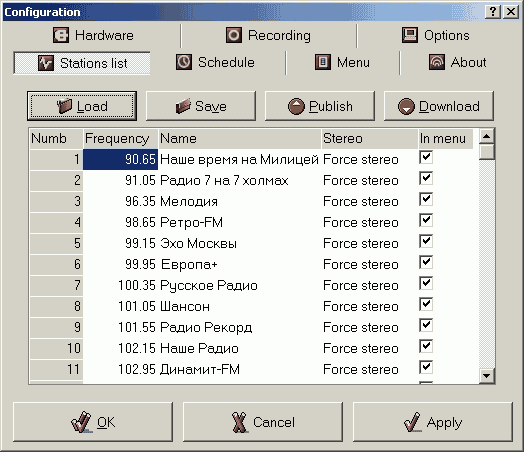
Task: Open the Hardware tab
Action: (x=93, y=35)
